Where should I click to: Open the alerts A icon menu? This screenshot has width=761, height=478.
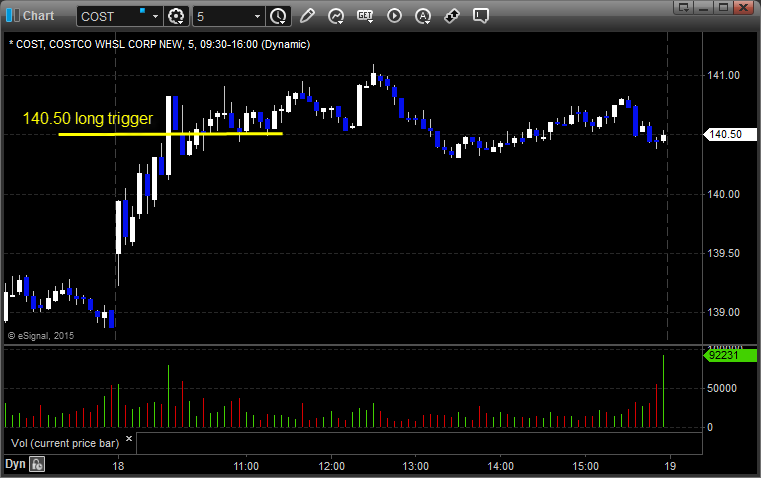423,16
